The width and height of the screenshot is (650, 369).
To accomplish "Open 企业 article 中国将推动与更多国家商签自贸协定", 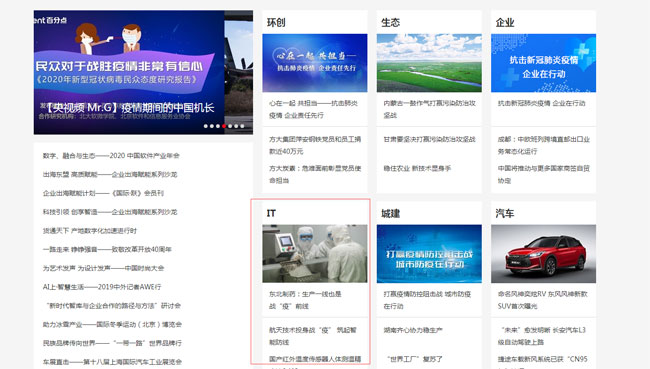I will click(x=544, y=174).
